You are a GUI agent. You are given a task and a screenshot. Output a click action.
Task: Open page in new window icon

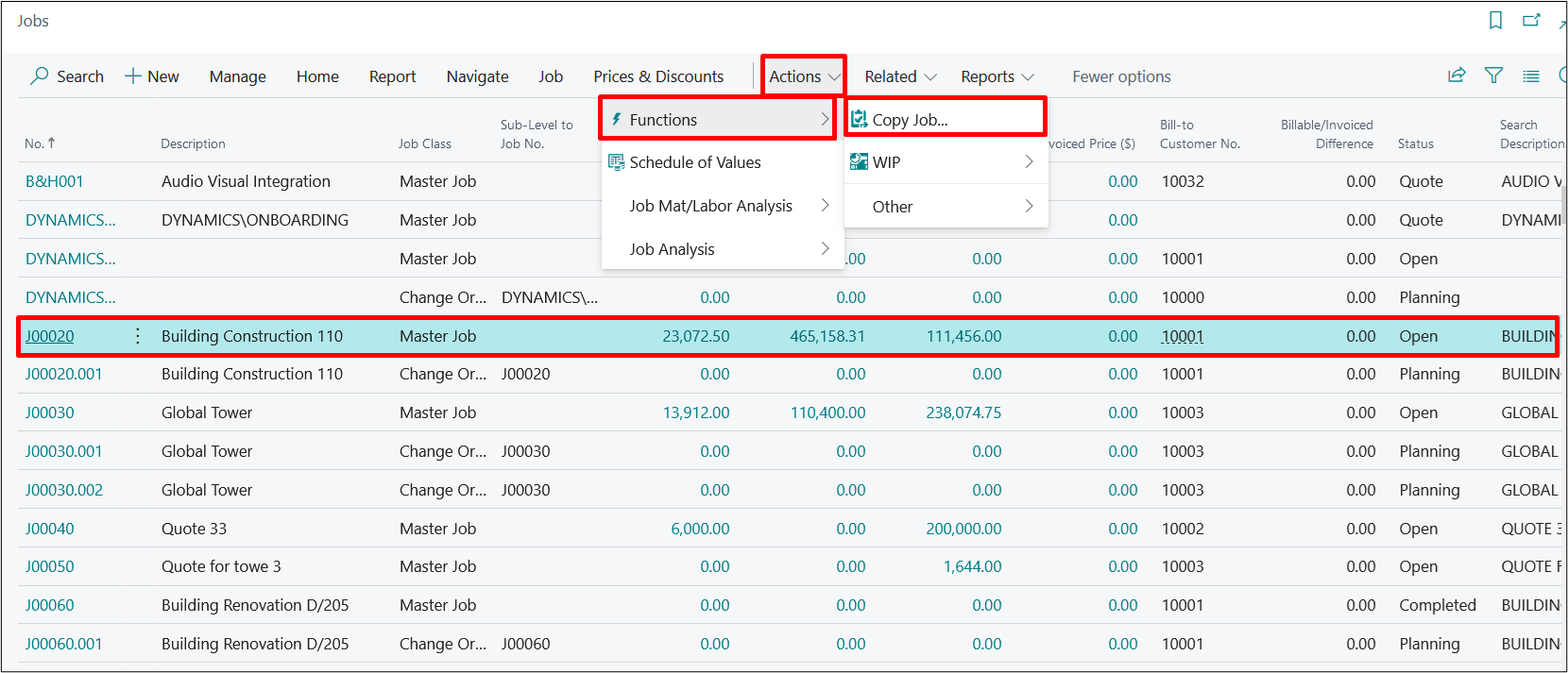(1531, 21)
